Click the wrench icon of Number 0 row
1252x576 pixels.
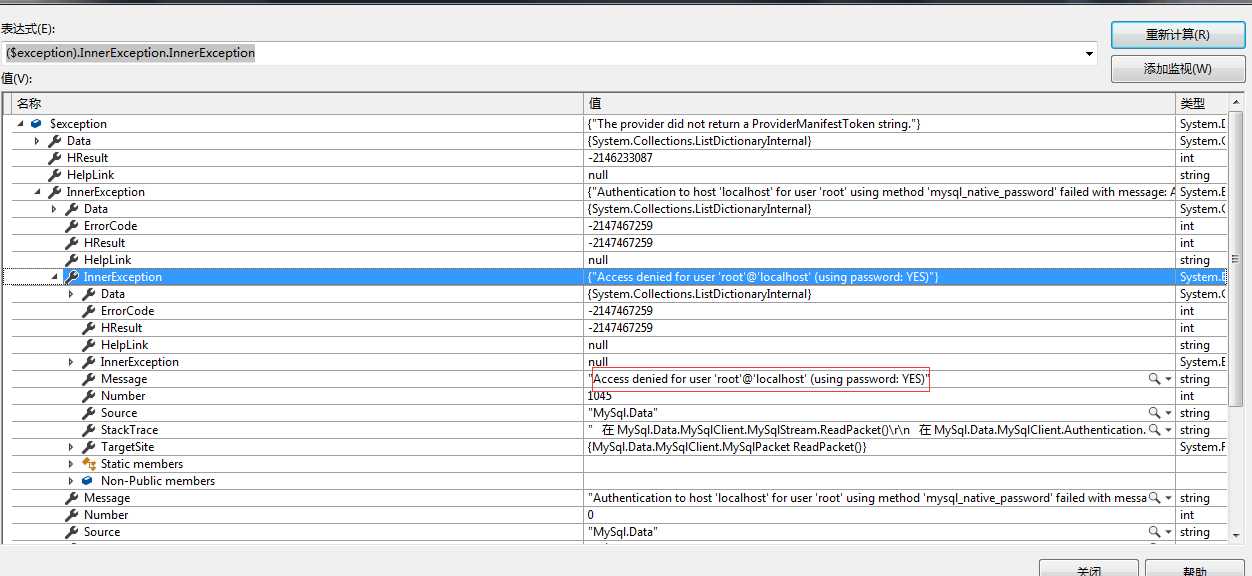tap(72, 515)
